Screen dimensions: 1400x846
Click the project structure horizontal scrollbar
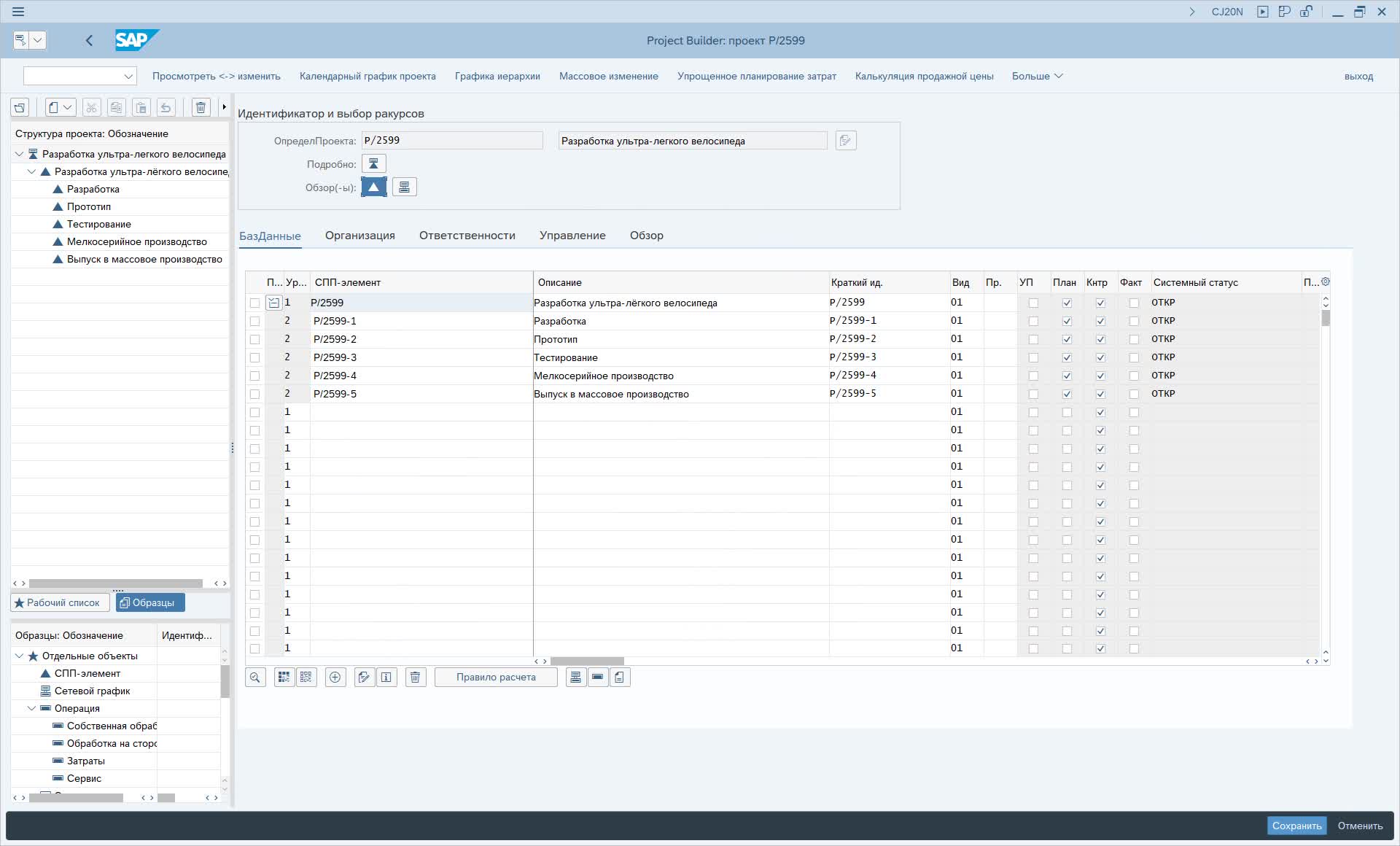point(116,583)
